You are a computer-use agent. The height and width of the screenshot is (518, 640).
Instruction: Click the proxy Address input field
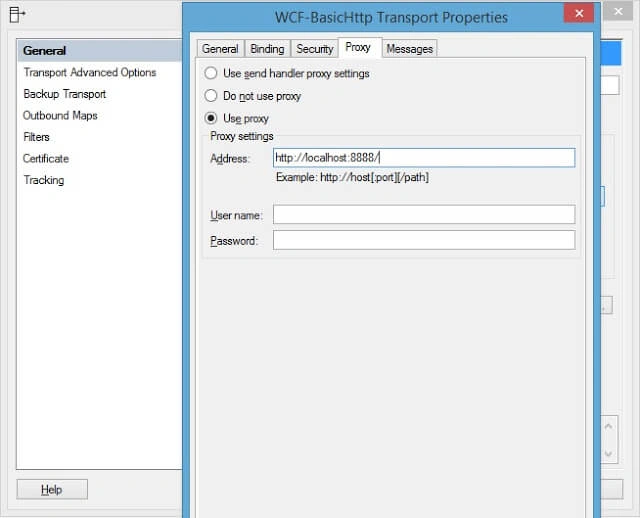tap(424, 158)
